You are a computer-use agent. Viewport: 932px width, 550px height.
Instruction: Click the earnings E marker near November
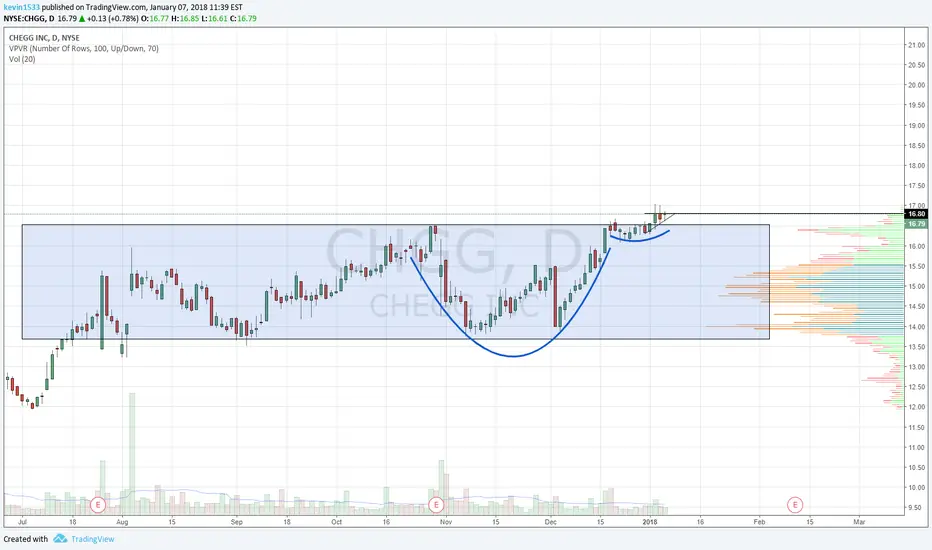point(436,505)
